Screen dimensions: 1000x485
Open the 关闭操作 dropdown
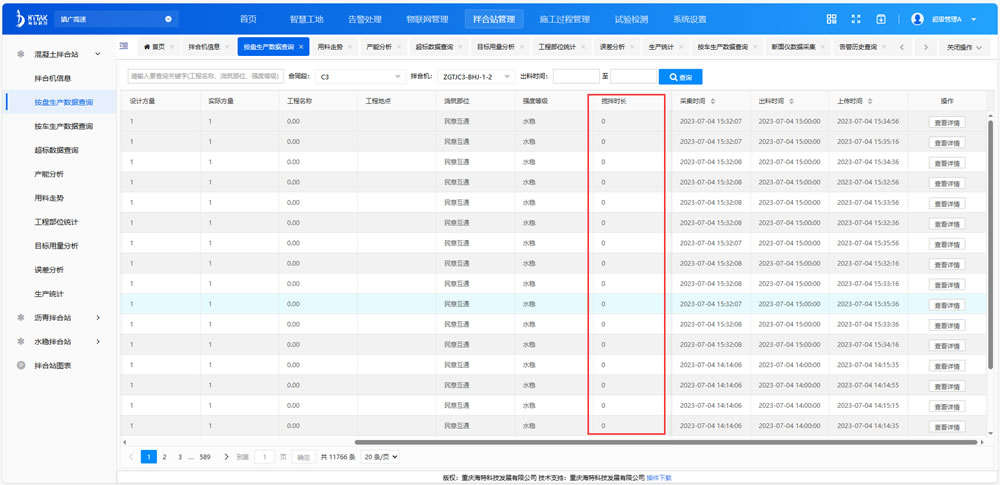964,47
